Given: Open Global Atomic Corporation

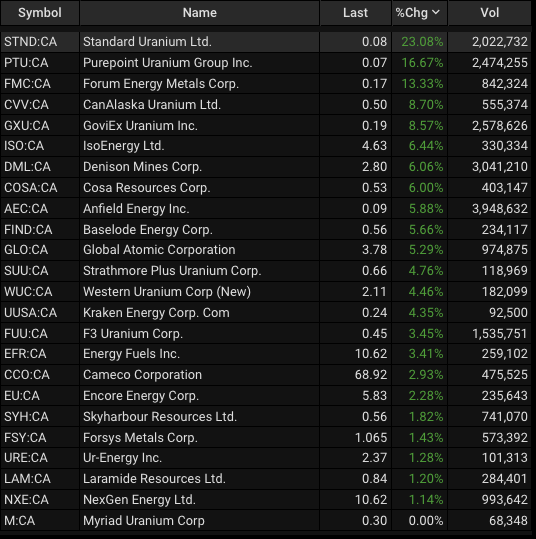Looking at the screenshot, I should point(159,250).
